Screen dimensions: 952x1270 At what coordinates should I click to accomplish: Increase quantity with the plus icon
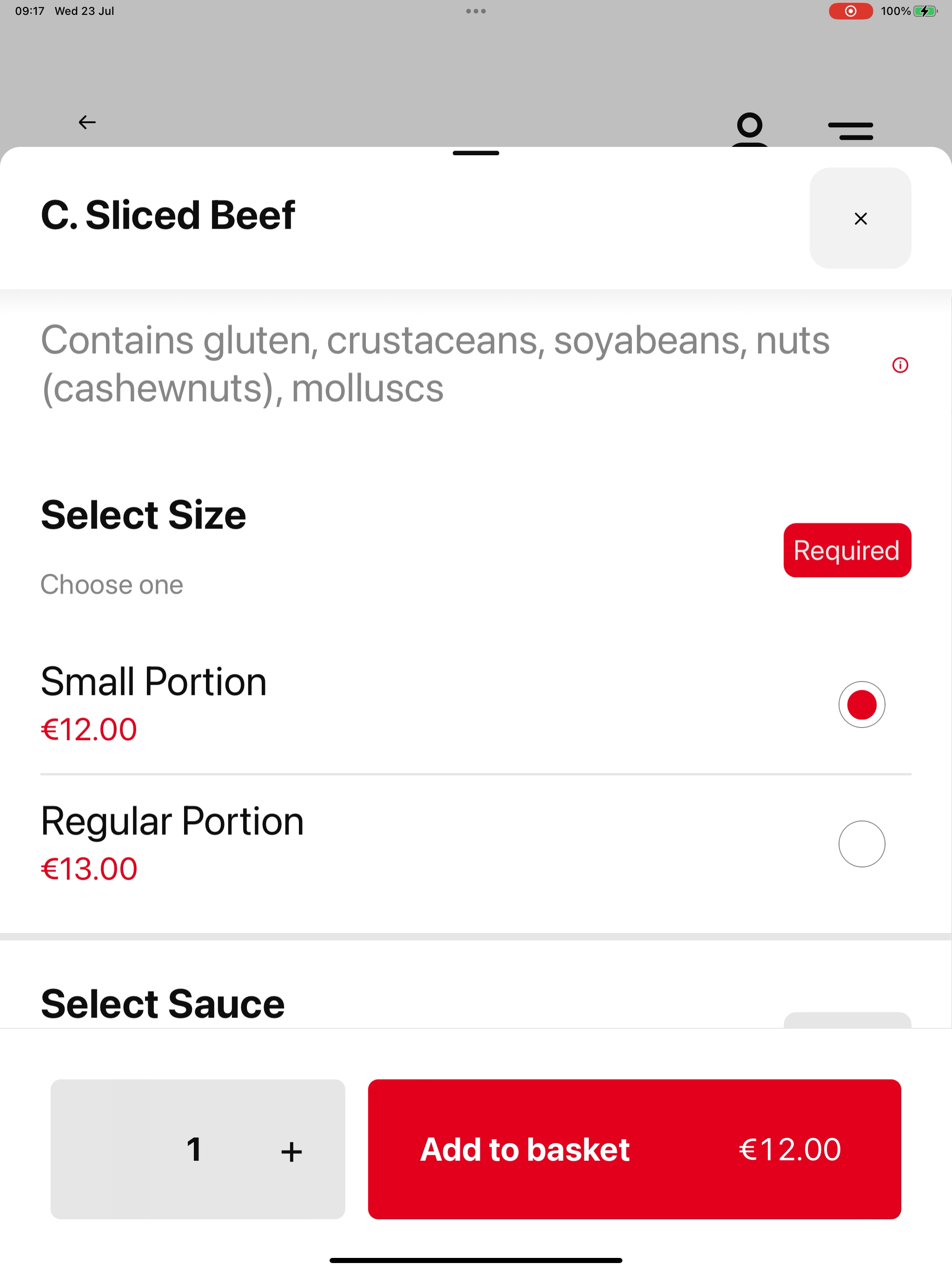(x=291, y=1152)
